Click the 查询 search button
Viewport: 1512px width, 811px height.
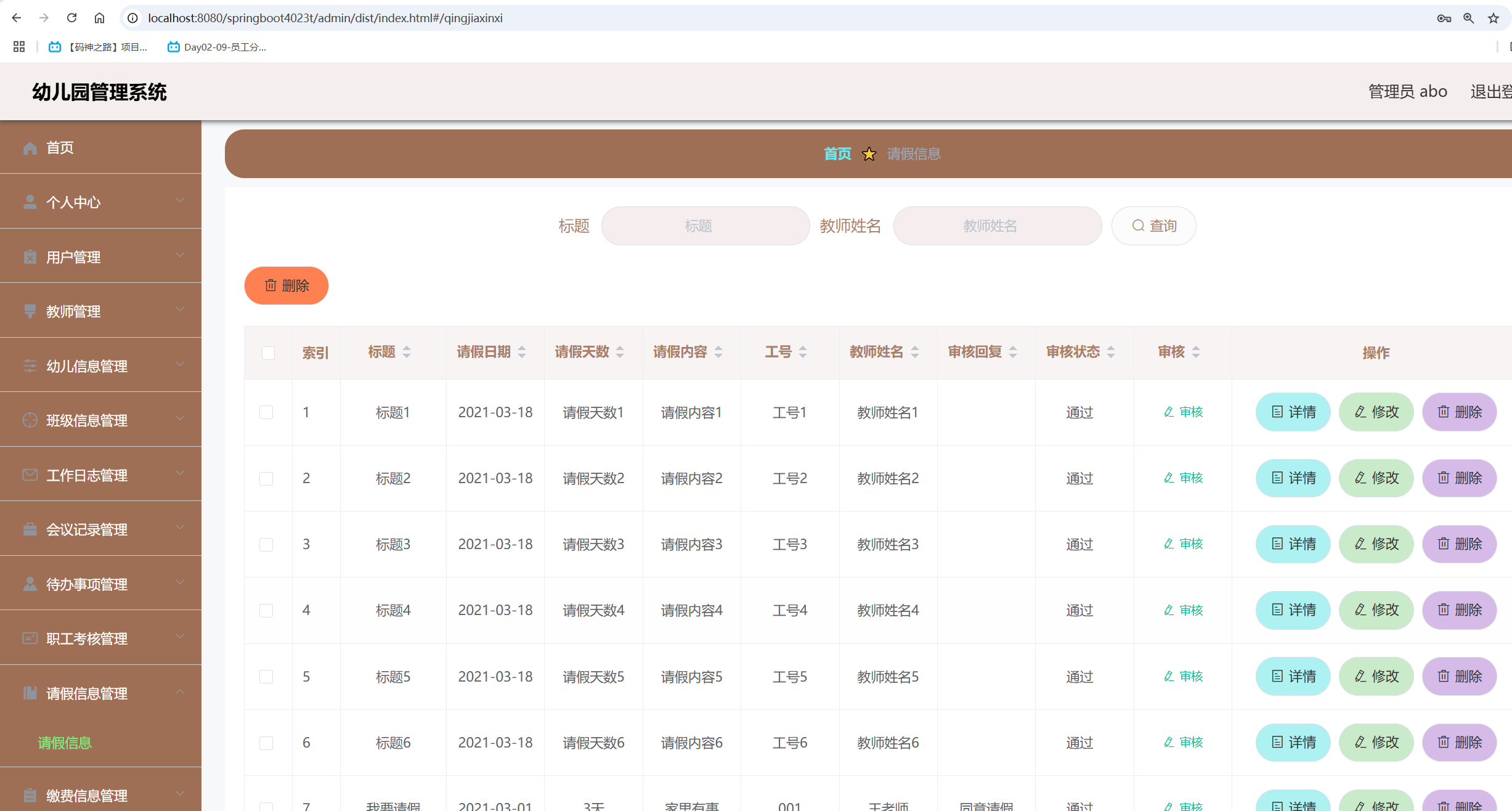pyautogui.click(x=1153, y=226)
